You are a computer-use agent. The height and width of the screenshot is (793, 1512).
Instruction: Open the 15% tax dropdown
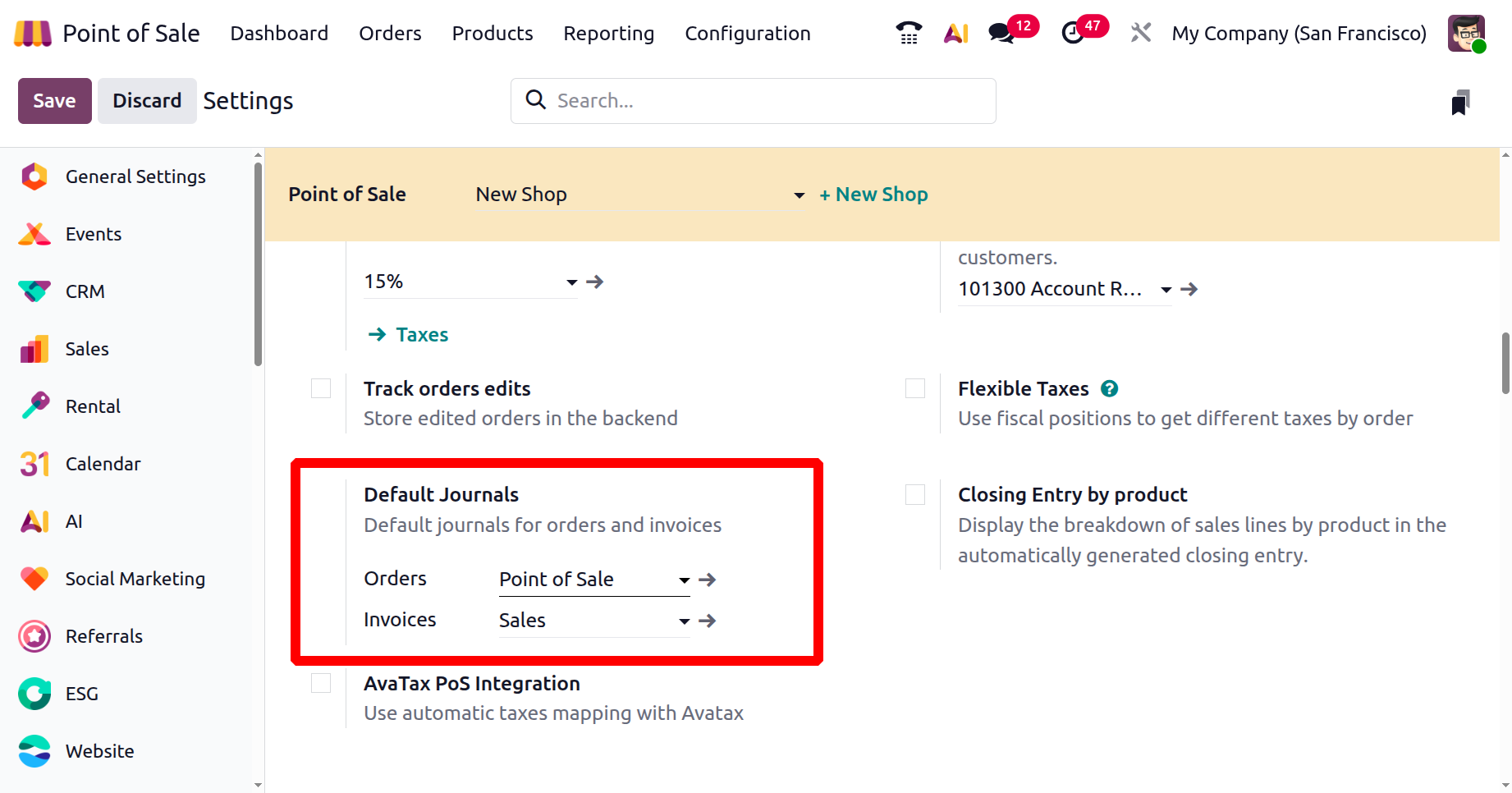[571, 282]
